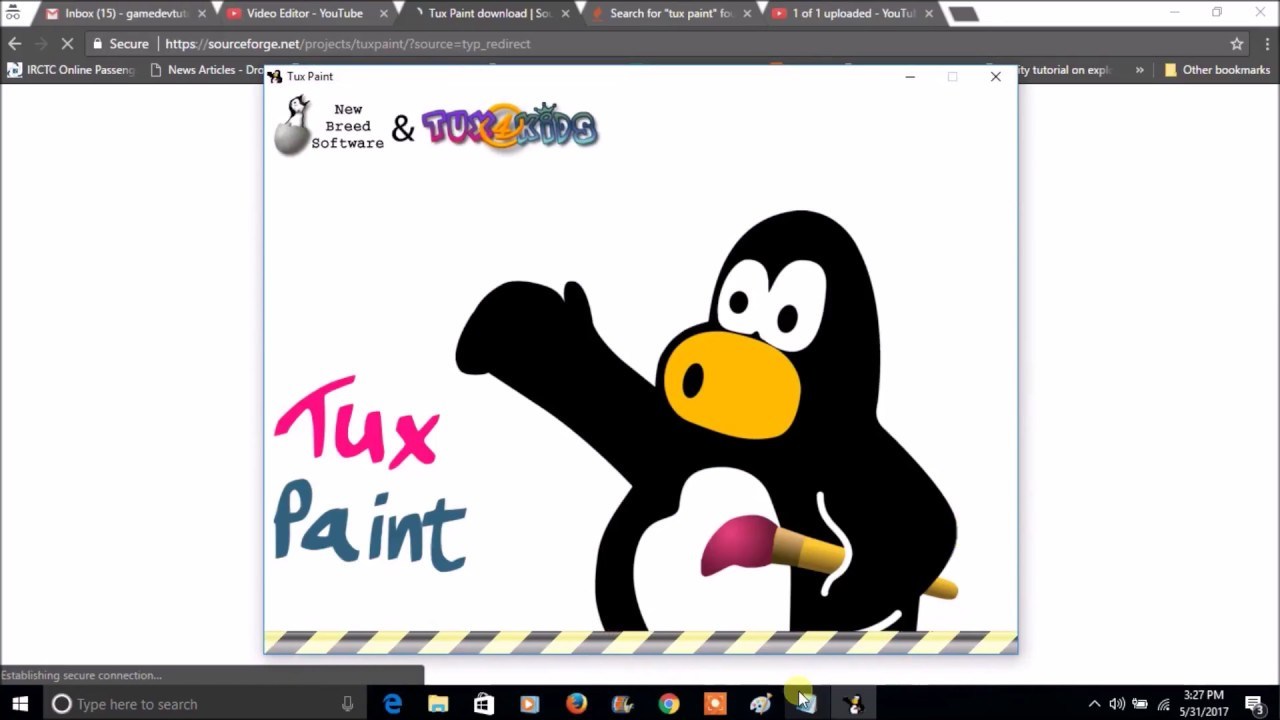Click the New Breed Software logo
Screen dimensions: 1280x720
click(323, 125)
